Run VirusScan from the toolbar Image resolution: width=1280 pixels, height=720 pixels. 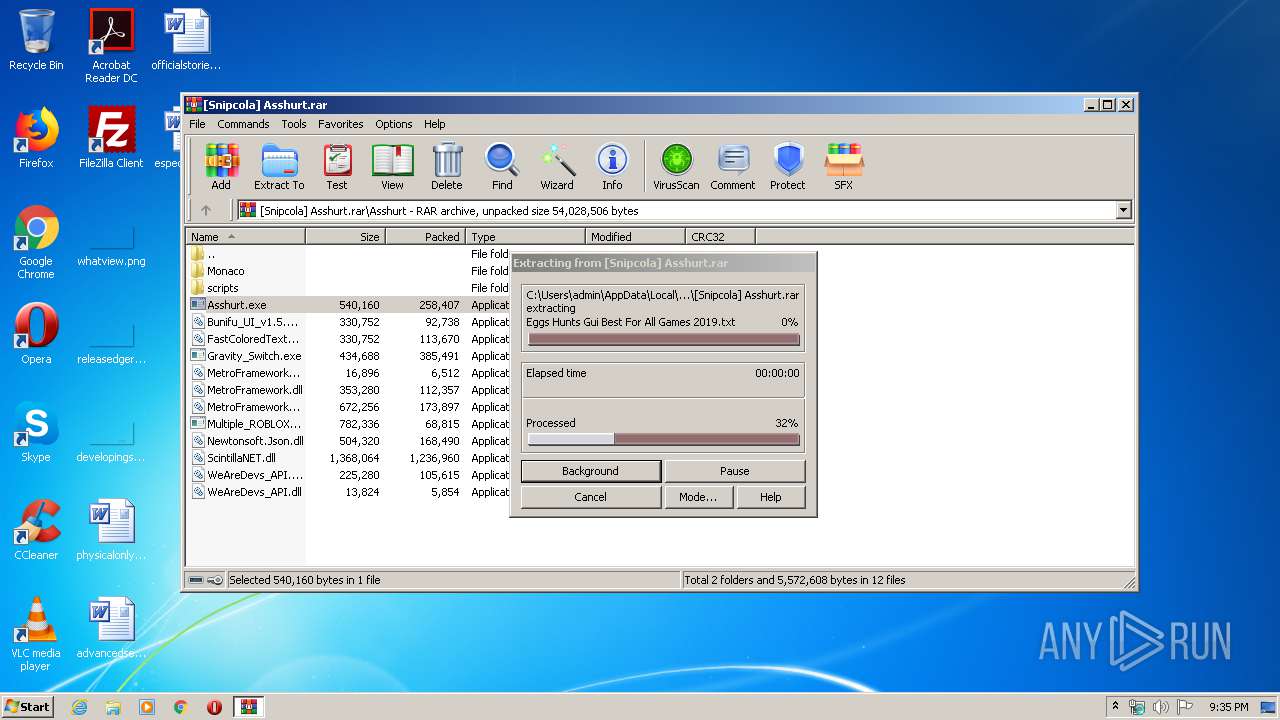676,166
